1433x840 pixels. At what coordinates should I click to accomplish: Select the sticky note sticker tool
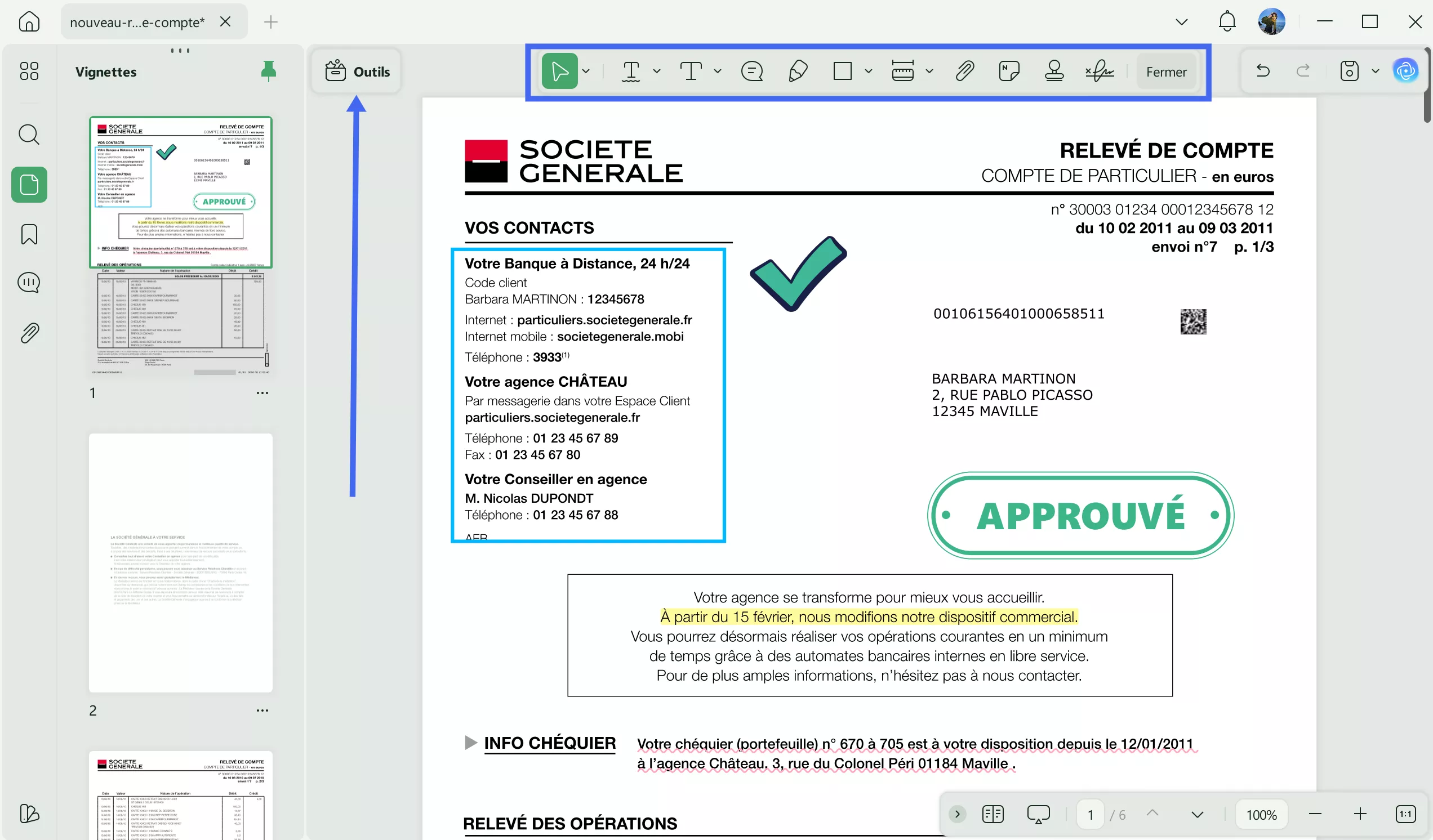[x=1009, y=72]
